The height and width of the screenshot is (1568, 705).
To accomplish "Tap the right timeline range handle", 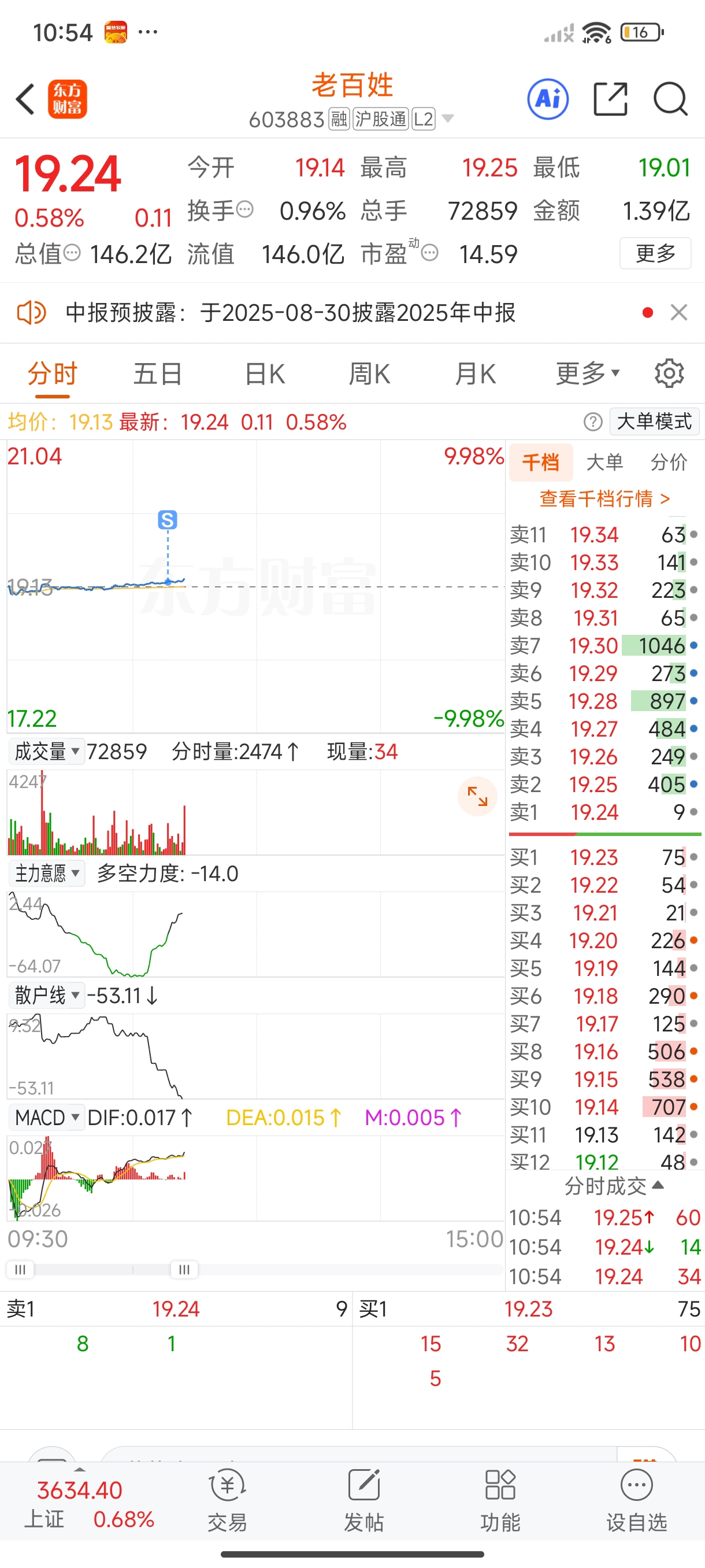I will click(x=184, y=1269).
